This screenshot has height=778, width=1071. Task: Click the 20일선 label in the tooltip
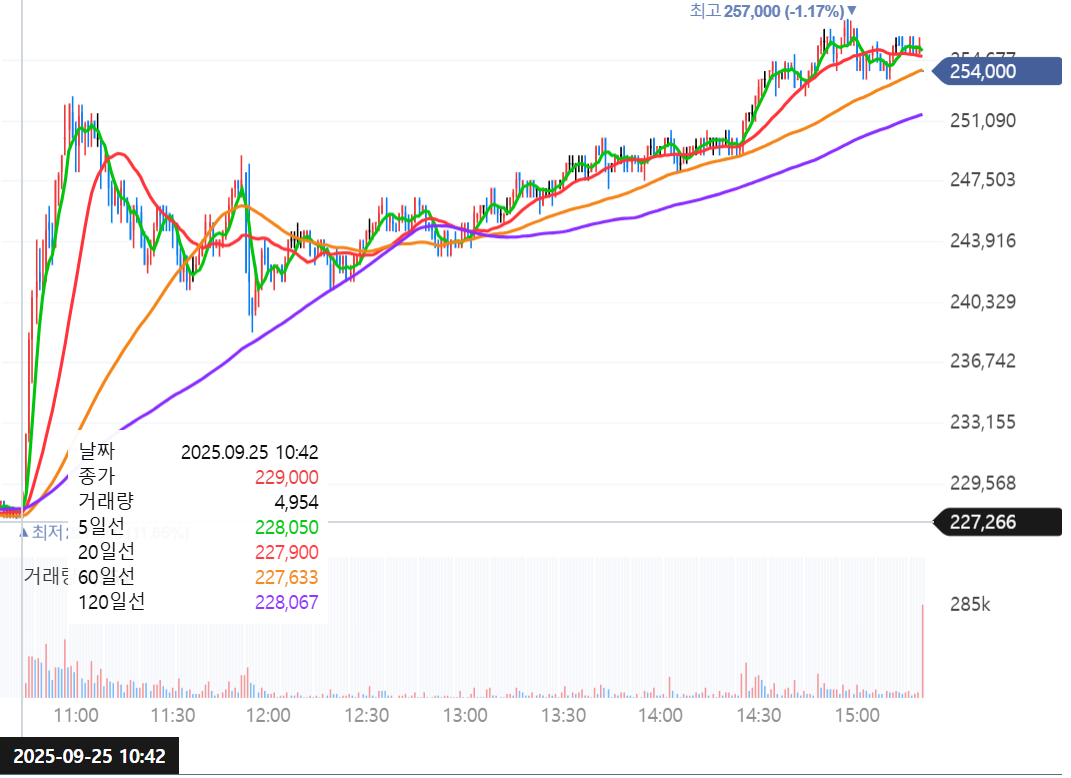coord(106,551)
